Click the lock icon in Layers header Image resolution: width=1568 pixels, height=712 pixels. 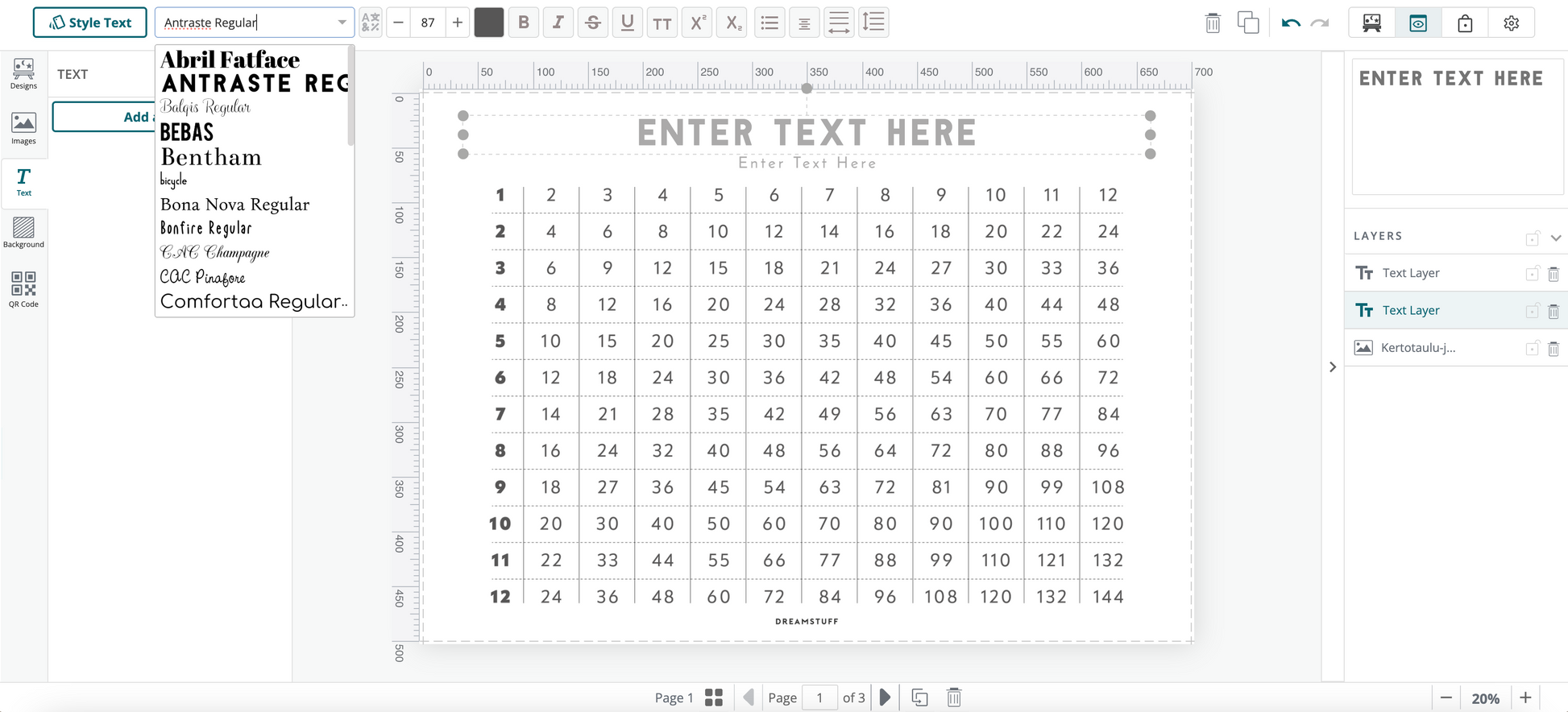click(1533, 238)
